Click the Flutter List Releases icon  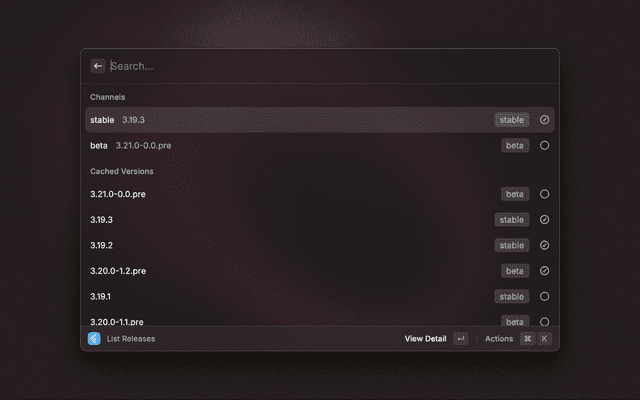click(94, 338)
